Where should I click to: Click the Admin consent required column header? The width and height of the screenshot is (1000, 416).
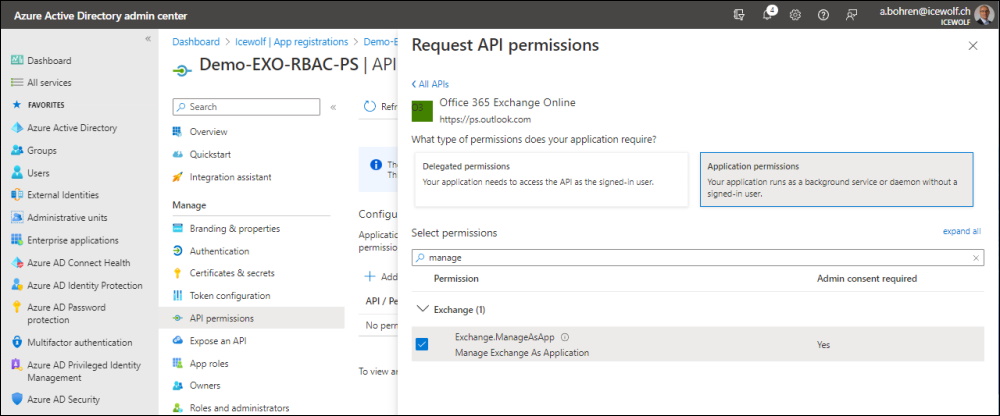click(x=867, y=279)
